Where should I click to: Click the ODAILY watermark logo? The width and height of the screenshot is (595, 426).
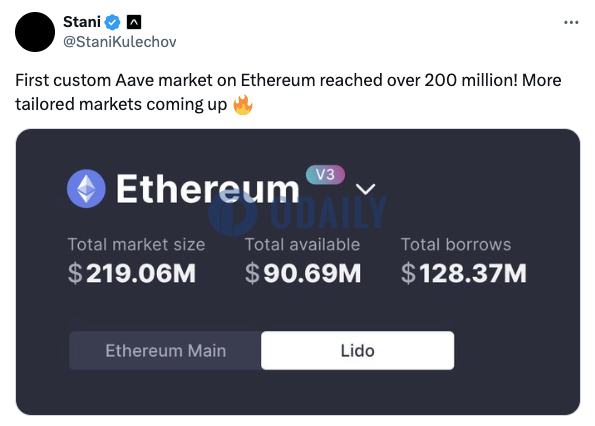[297, 212]
